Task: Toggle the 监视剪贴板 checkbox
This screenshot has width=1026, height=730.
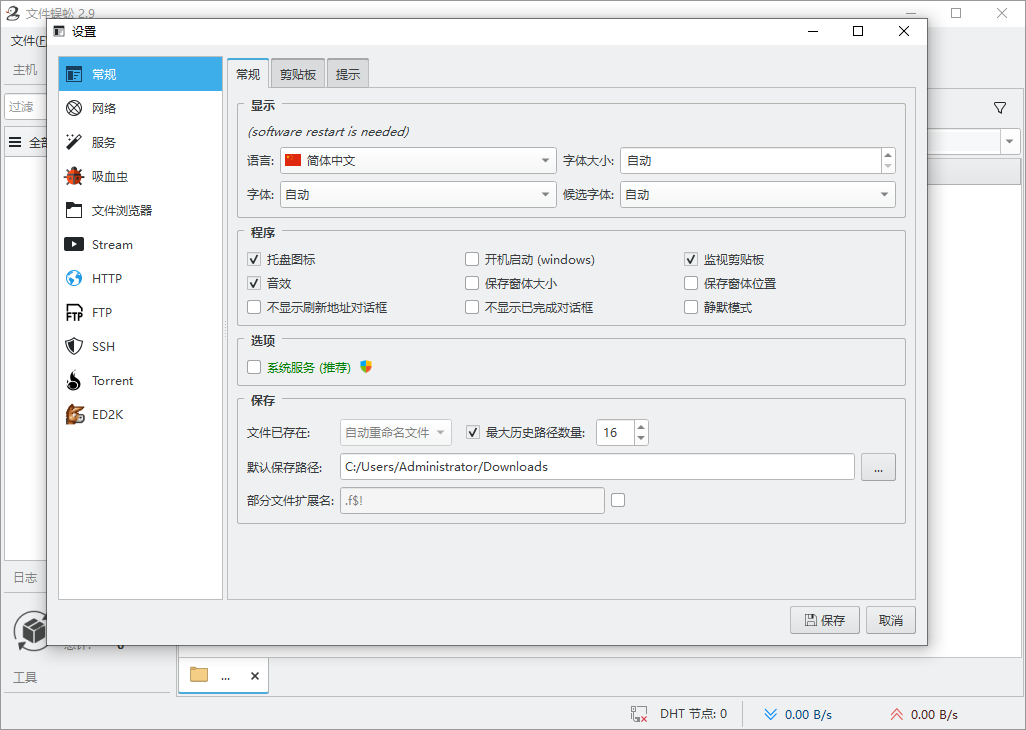Action: pos(691,260)
